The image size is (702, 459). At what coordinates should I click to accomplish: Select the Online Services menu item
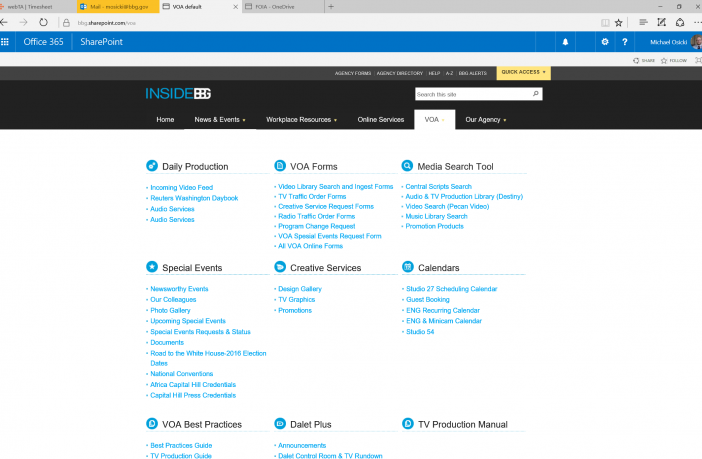380,119
